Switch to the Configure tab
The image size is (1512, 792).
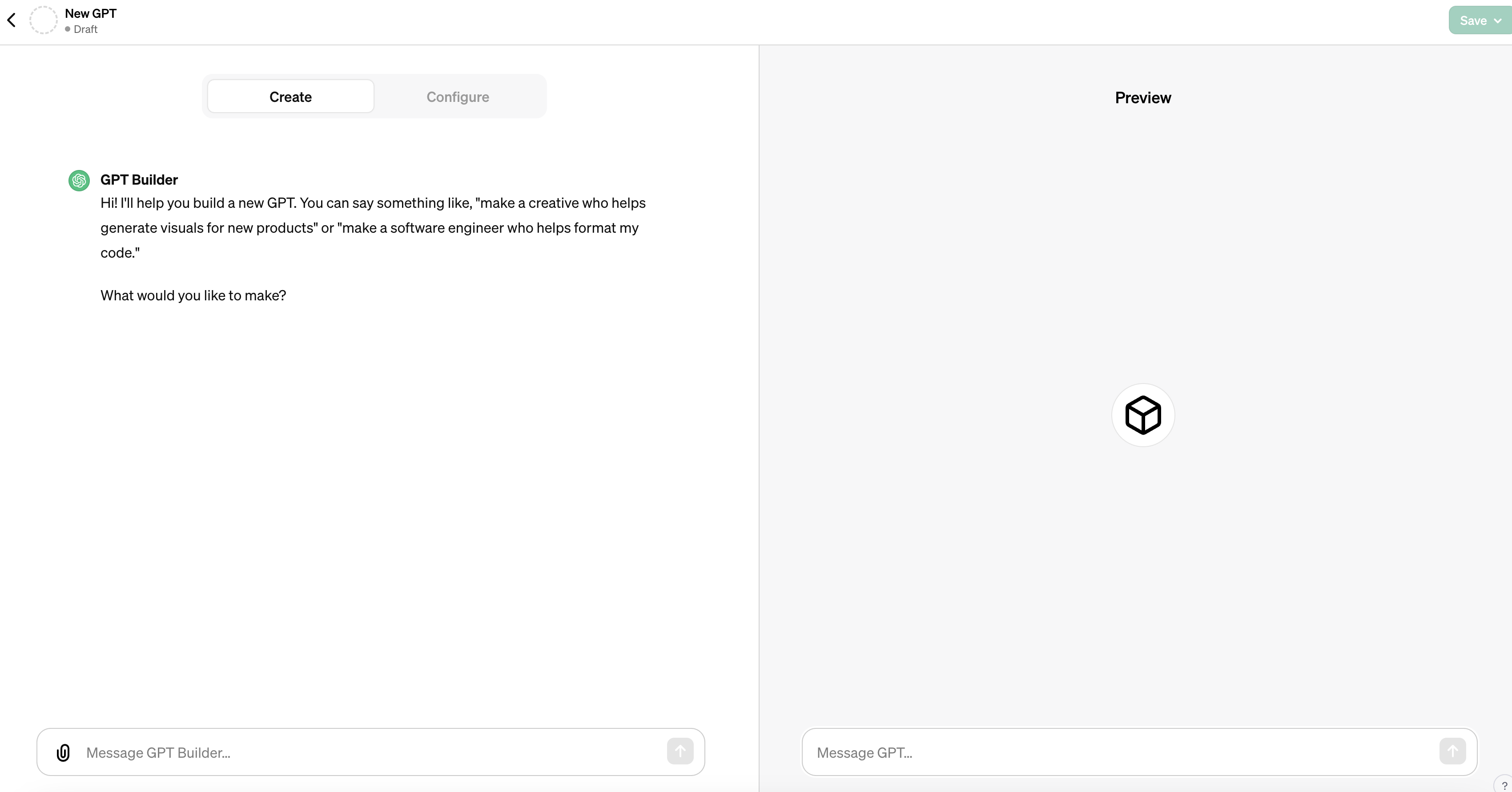(458, 97)
